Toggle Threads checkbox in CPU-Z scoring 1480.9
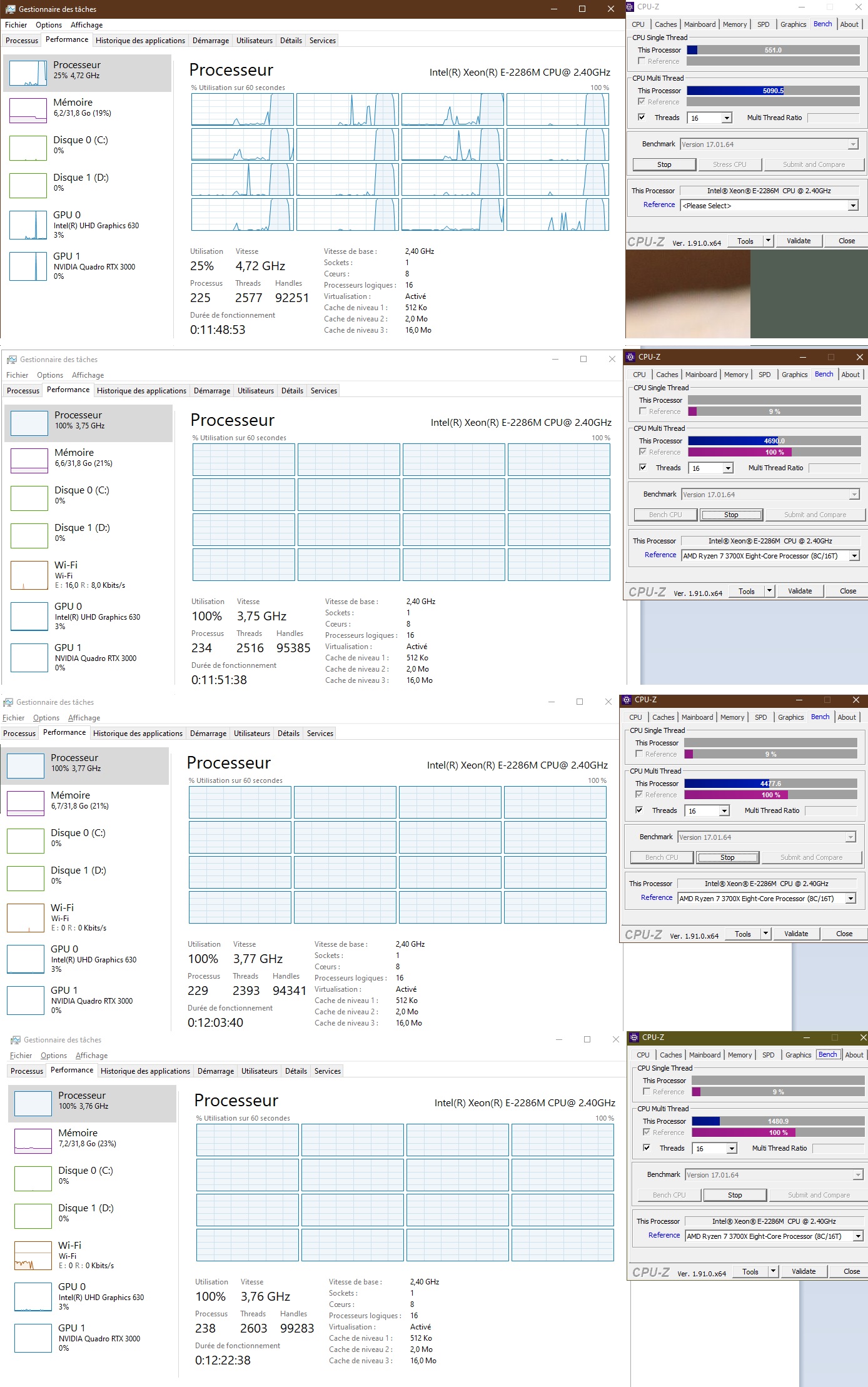The width and height of the screenshot is (868, 1387). pyautogui.click(x=647, y=1147)
